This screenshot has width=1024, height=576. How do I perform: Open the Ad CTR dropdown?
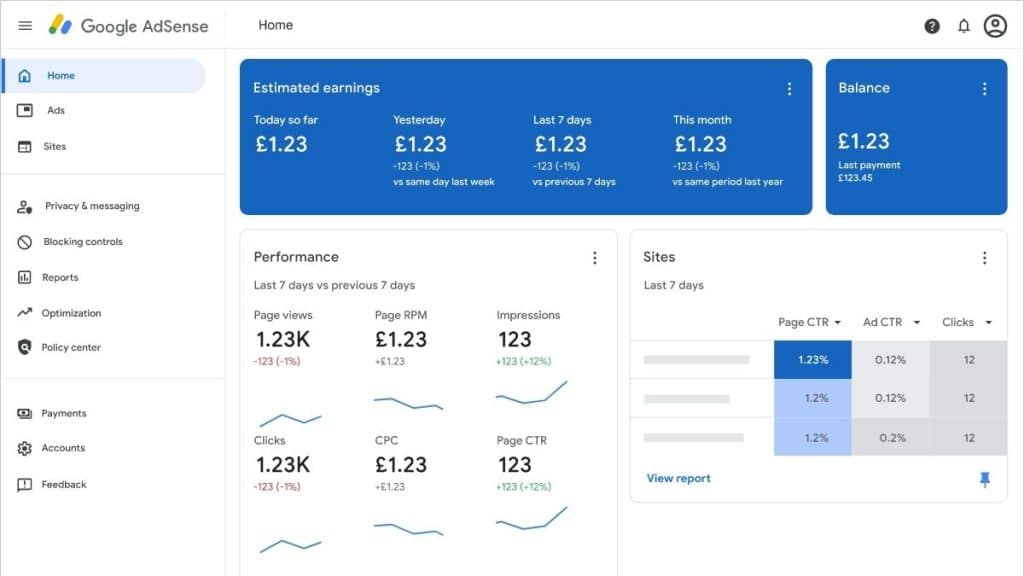point(890,322)
